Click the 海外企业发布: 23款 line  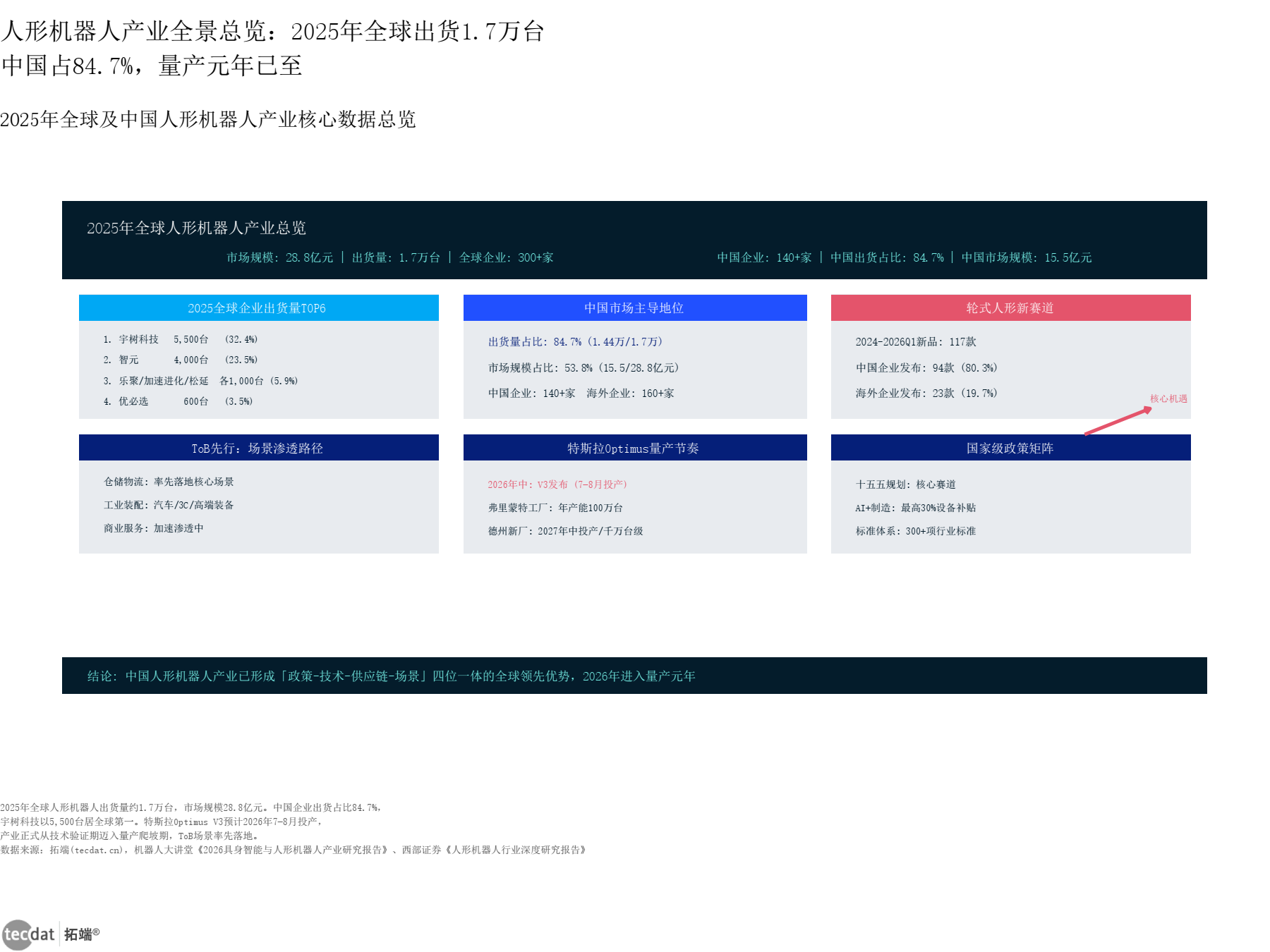click(926, 393)
